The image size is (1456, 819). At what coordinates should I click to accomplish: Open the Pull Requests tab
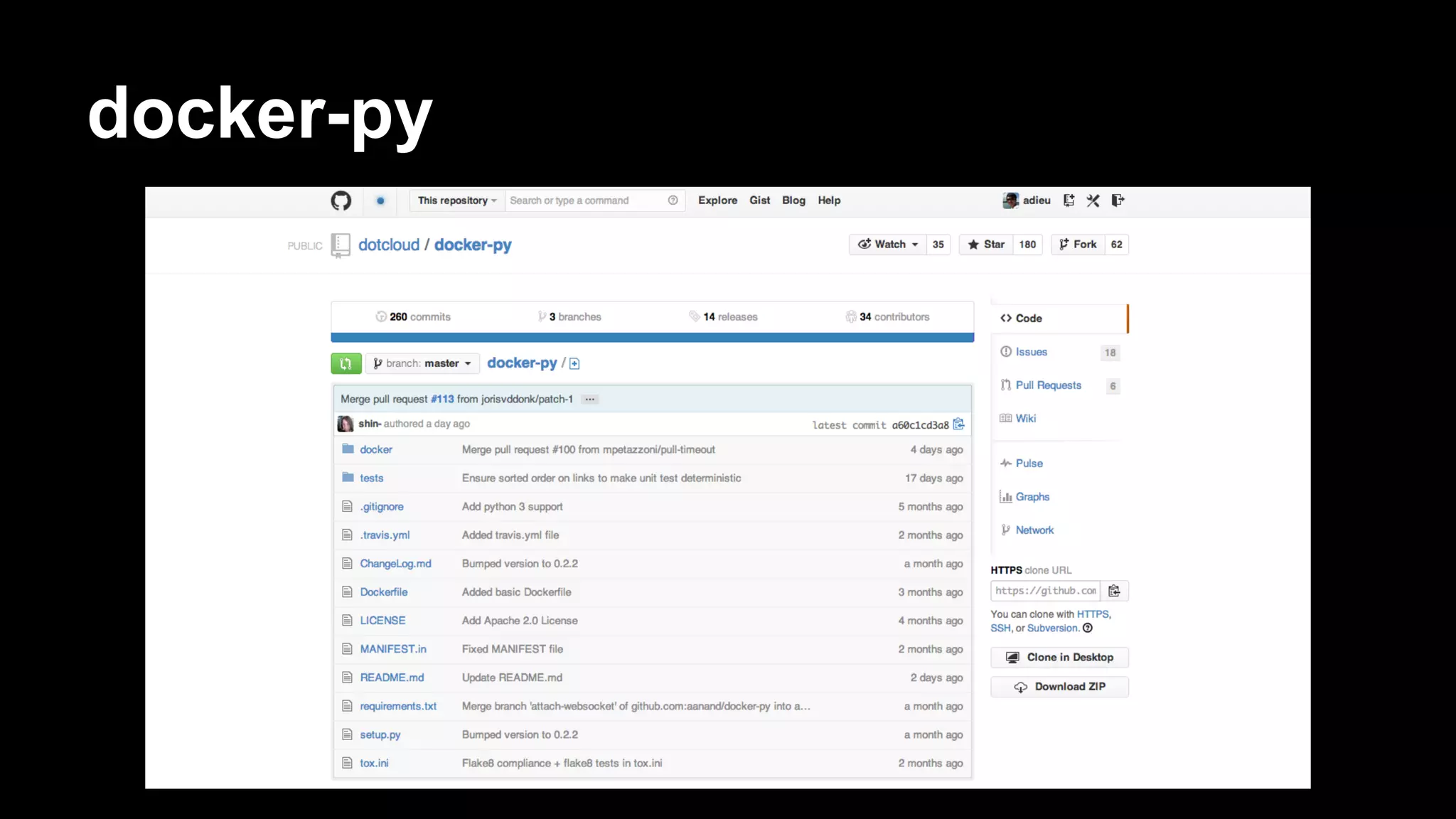click(1048, 385)
